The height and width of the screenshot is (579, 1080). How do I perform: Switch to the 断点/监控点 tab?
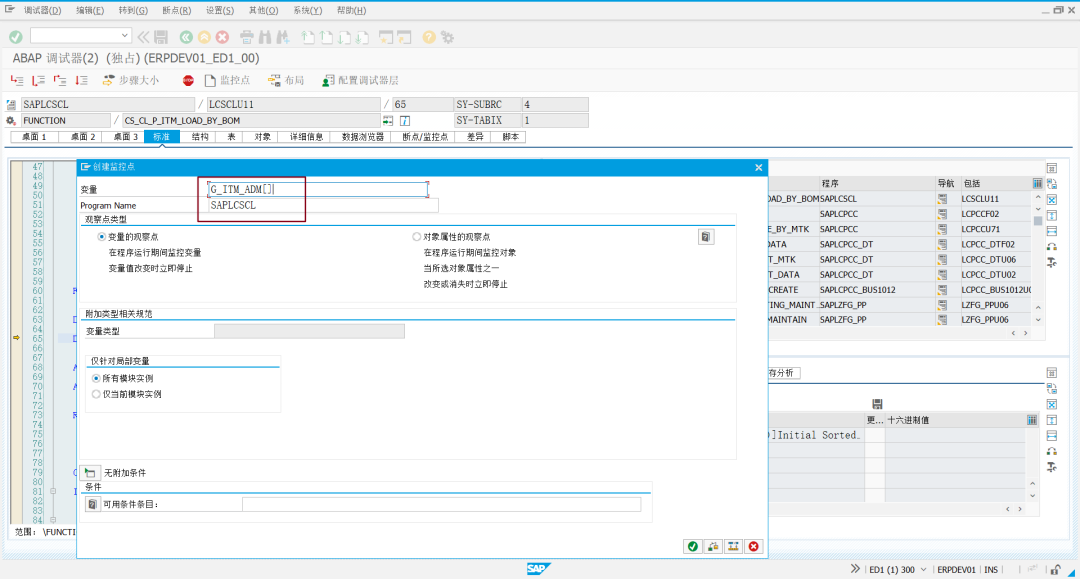pos(425,137)
